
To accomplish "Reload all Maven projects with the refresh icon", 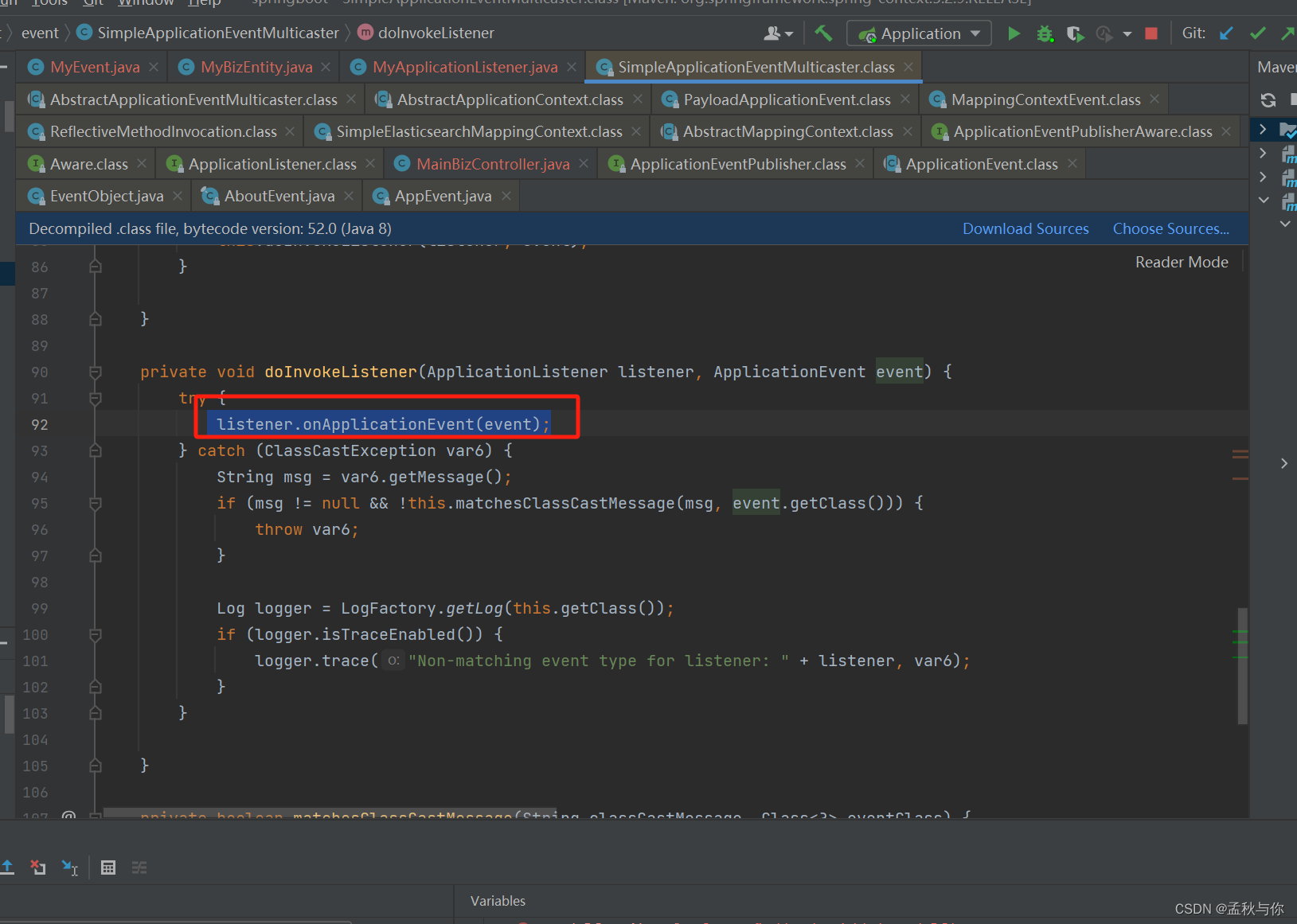I will point(1268,100).
